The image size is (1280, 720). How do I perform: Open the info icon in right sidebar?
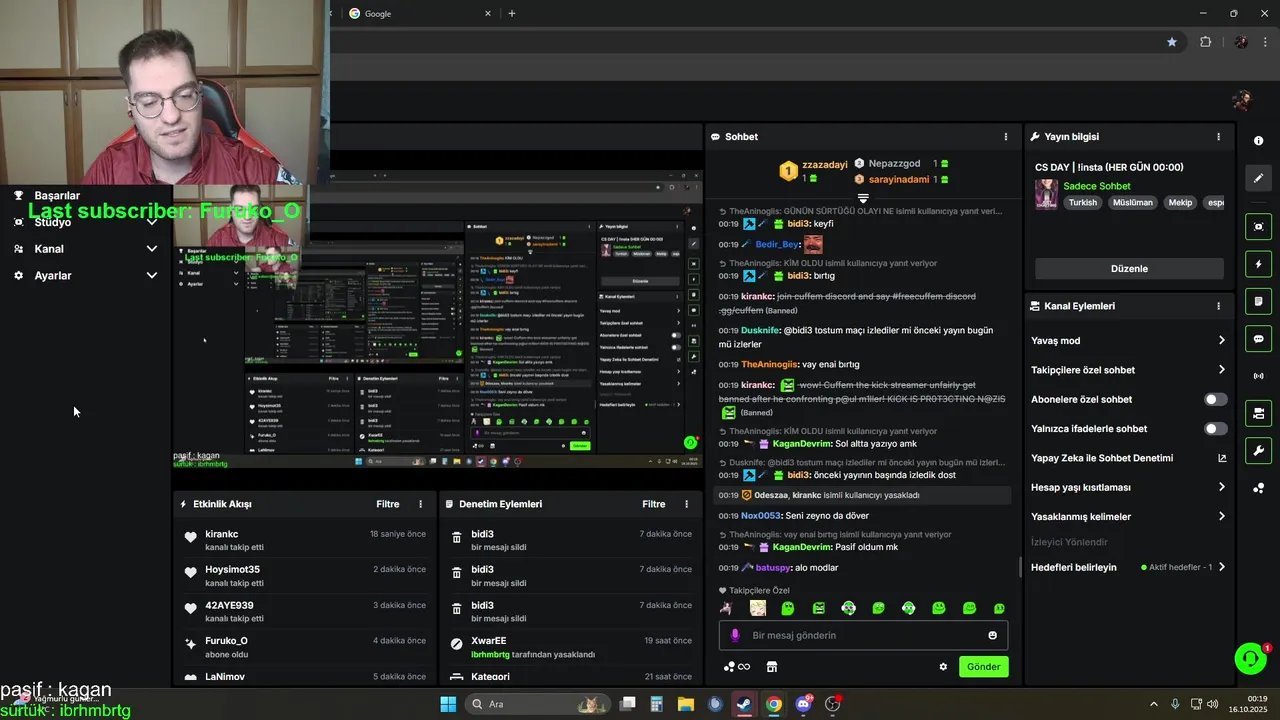pyautogui.click(x=1258, y=141)
